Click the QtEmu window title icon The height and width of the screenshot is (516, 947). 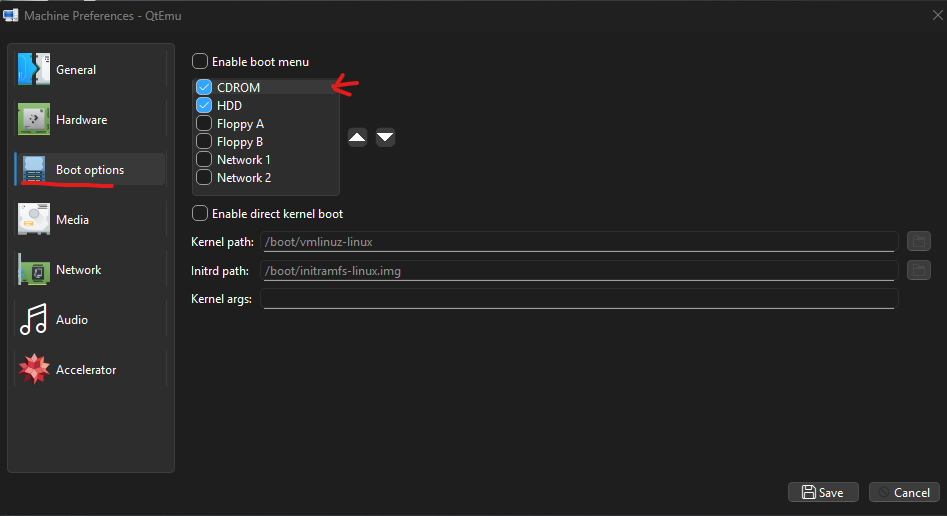click(12, 15)
